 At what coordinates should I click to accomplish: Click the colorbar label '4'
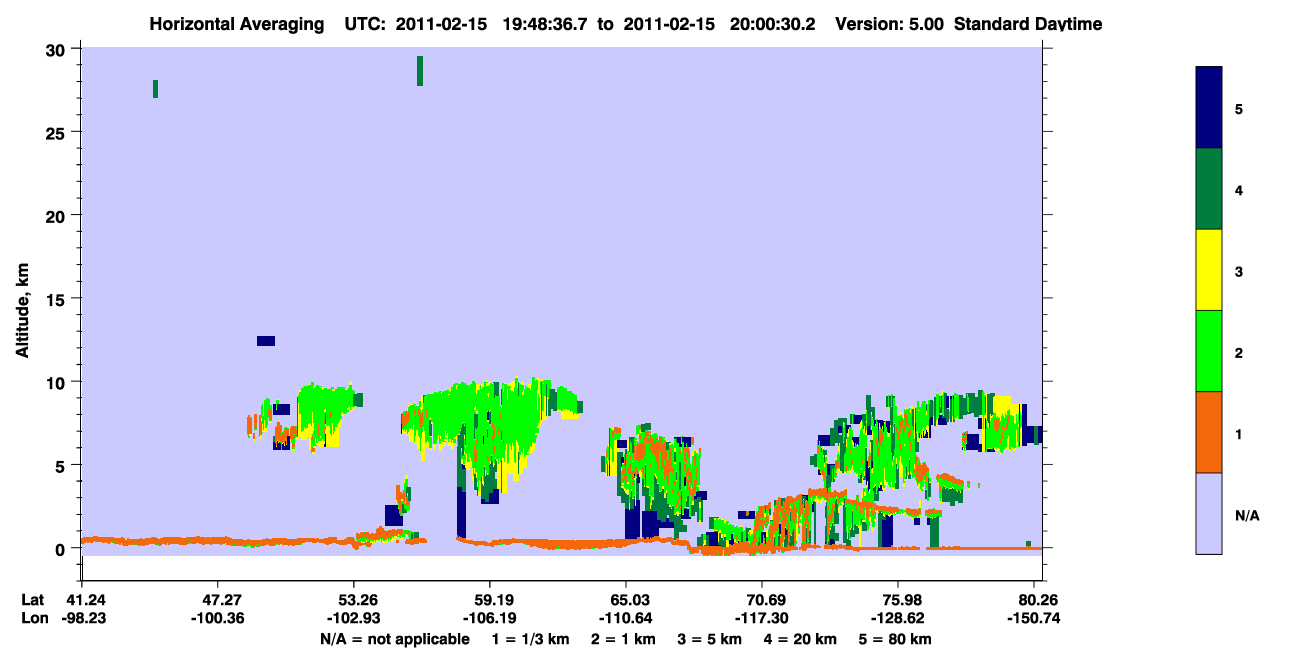[1238, 190]
